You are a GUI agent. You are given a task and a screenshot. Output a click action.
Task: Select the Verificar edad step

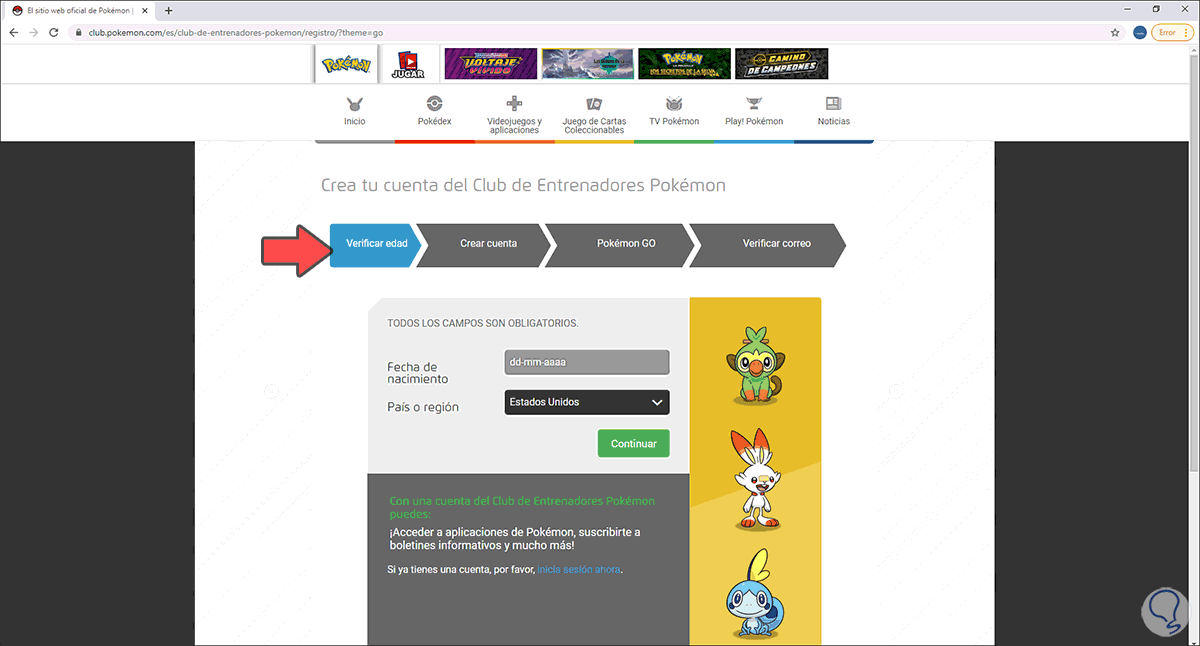[x=376, y=244]
